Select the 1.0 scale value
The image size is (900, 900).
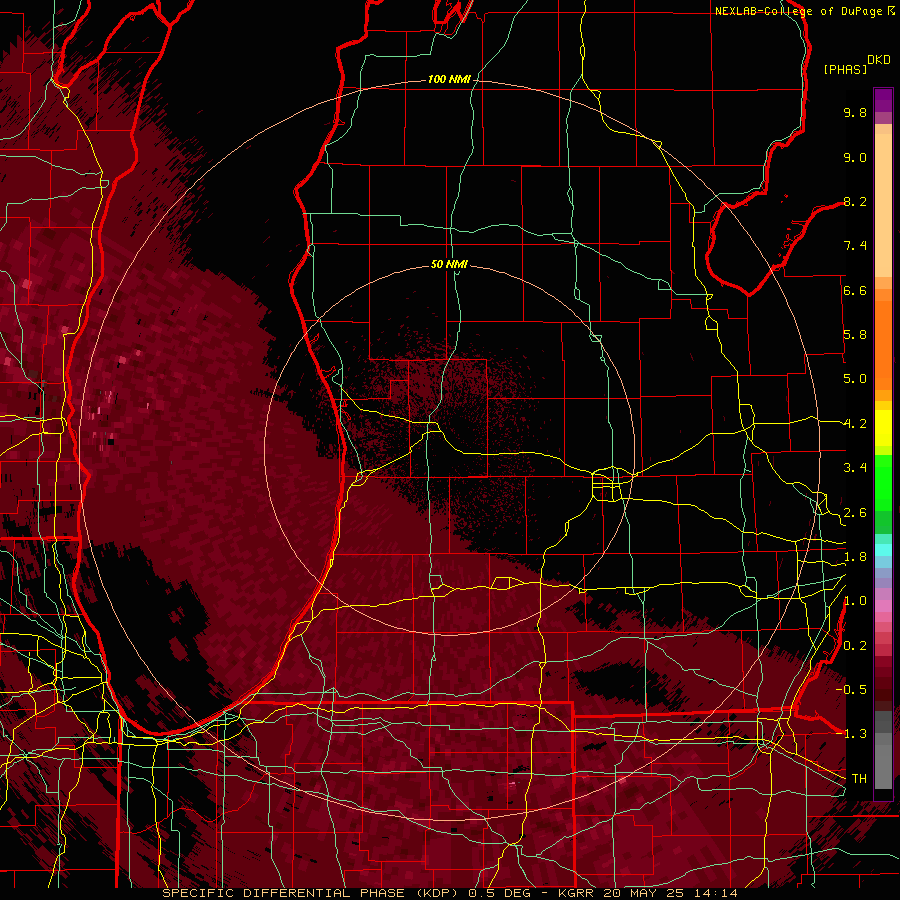click(x=855, y=601)
